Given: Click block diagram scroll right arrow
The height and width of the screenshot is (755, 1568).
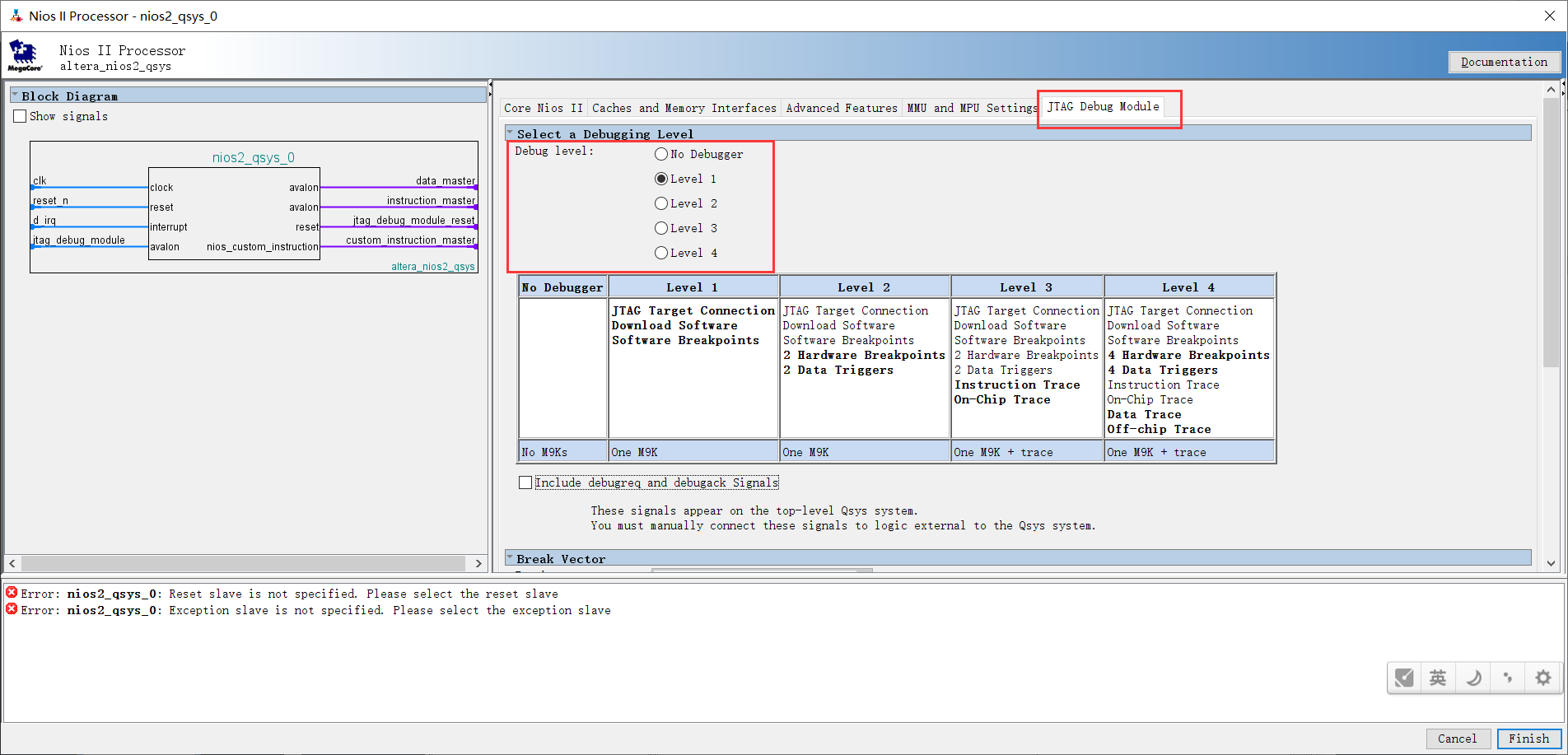Looking at the screenshot, I should [x=478, y=563].
